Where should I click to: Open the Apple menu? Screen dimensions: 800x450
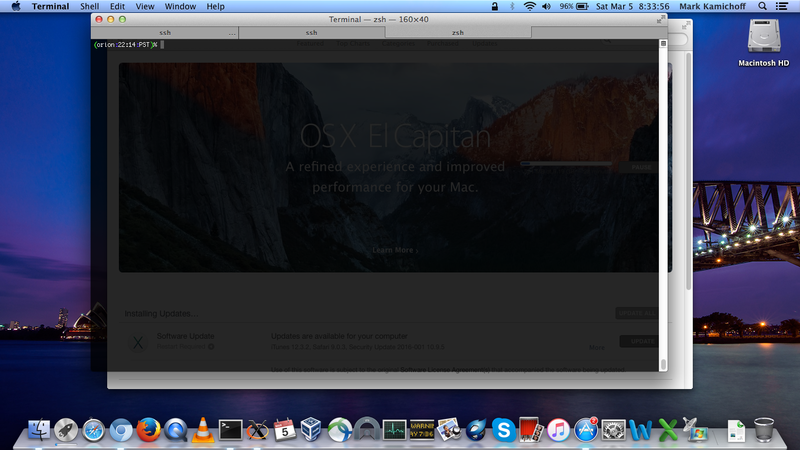(x=16, y=6)
